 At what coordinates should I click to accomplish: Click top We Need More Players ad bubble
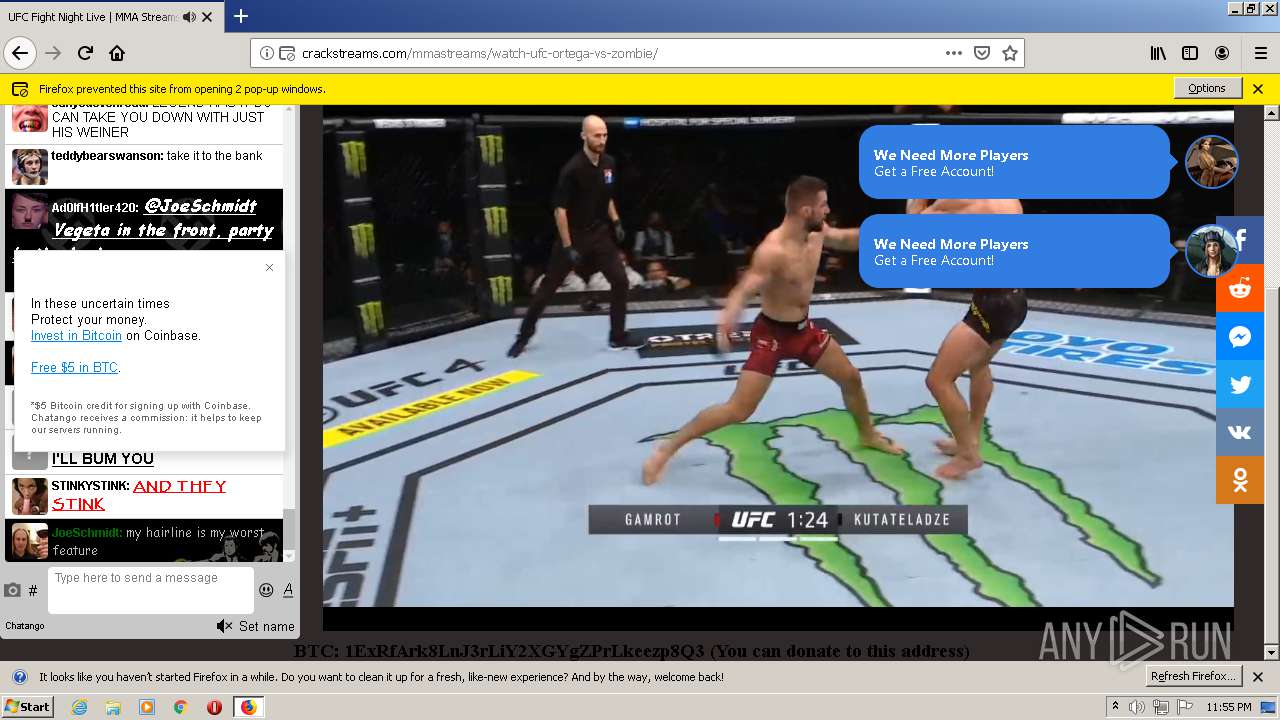tap(1014, 162)
